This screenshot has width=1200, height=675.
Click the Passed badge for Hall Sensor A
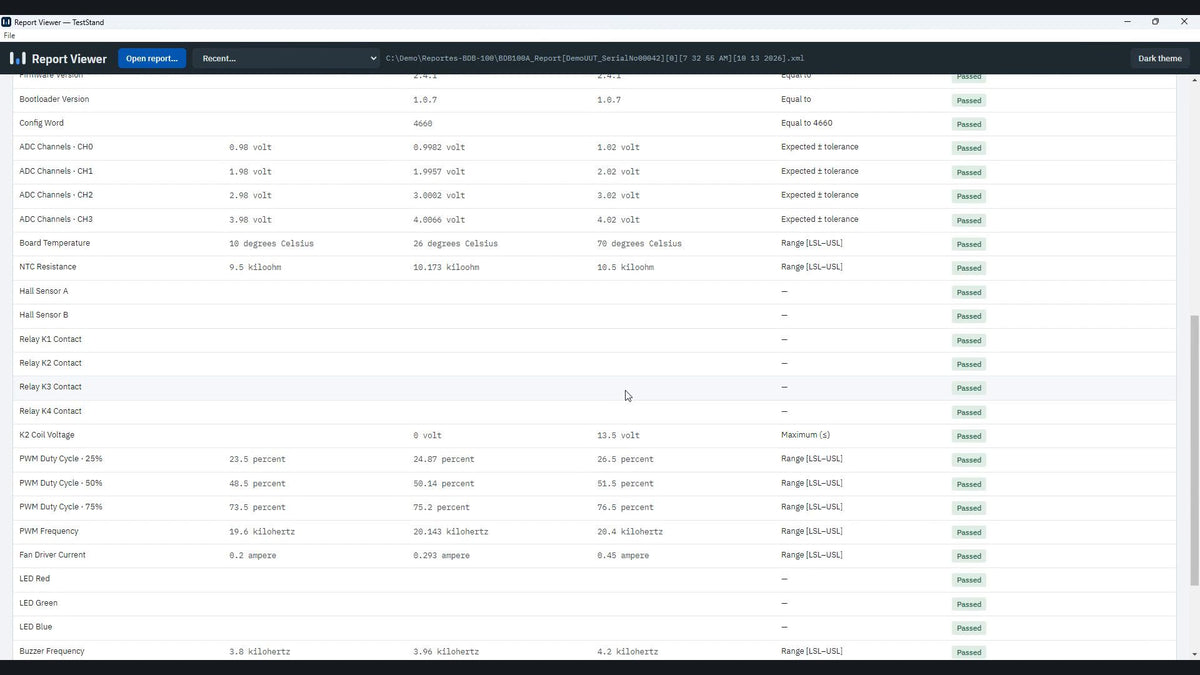pyautogui.click(x=969, y=292)
